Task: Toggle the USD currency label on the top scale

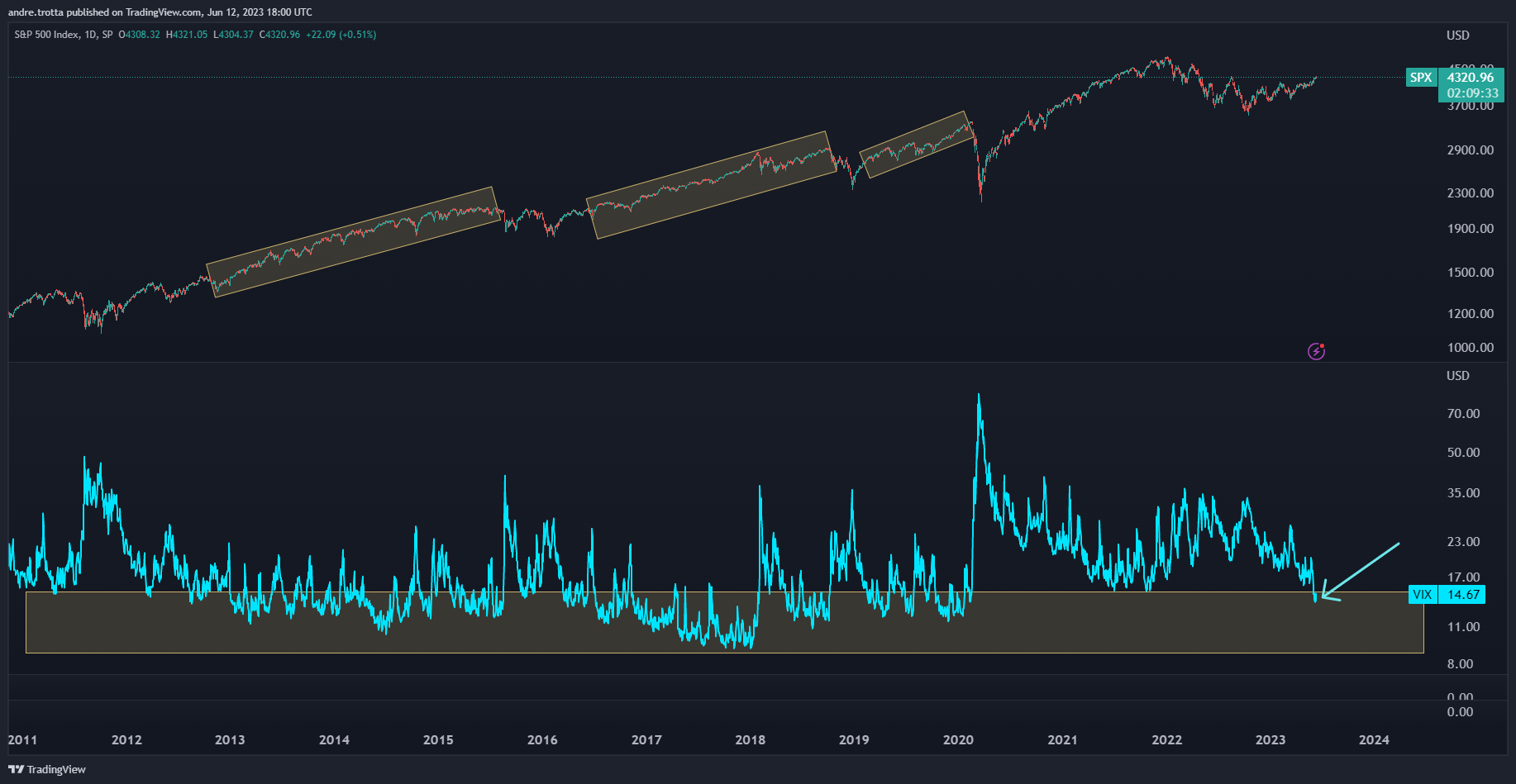Action: [1456, 36]
